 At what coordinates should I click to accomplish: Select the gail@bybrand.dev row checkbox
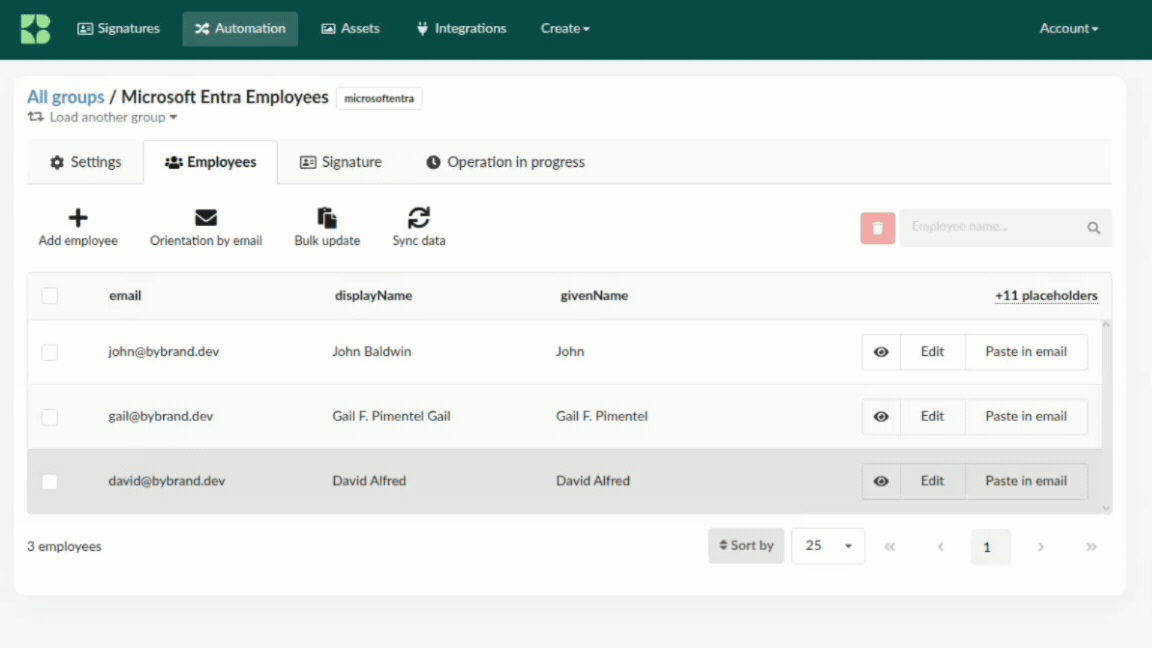pos(50,417)
